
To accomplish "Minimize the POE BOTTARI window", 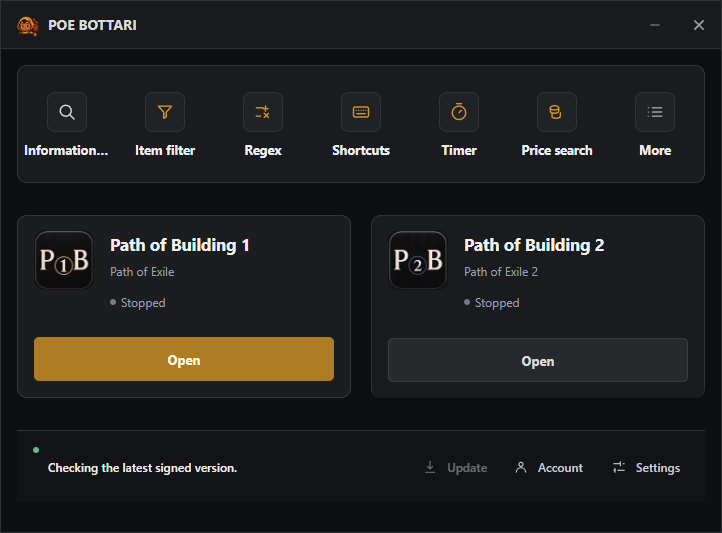I will pyautogui.click(x=655, y=25).
